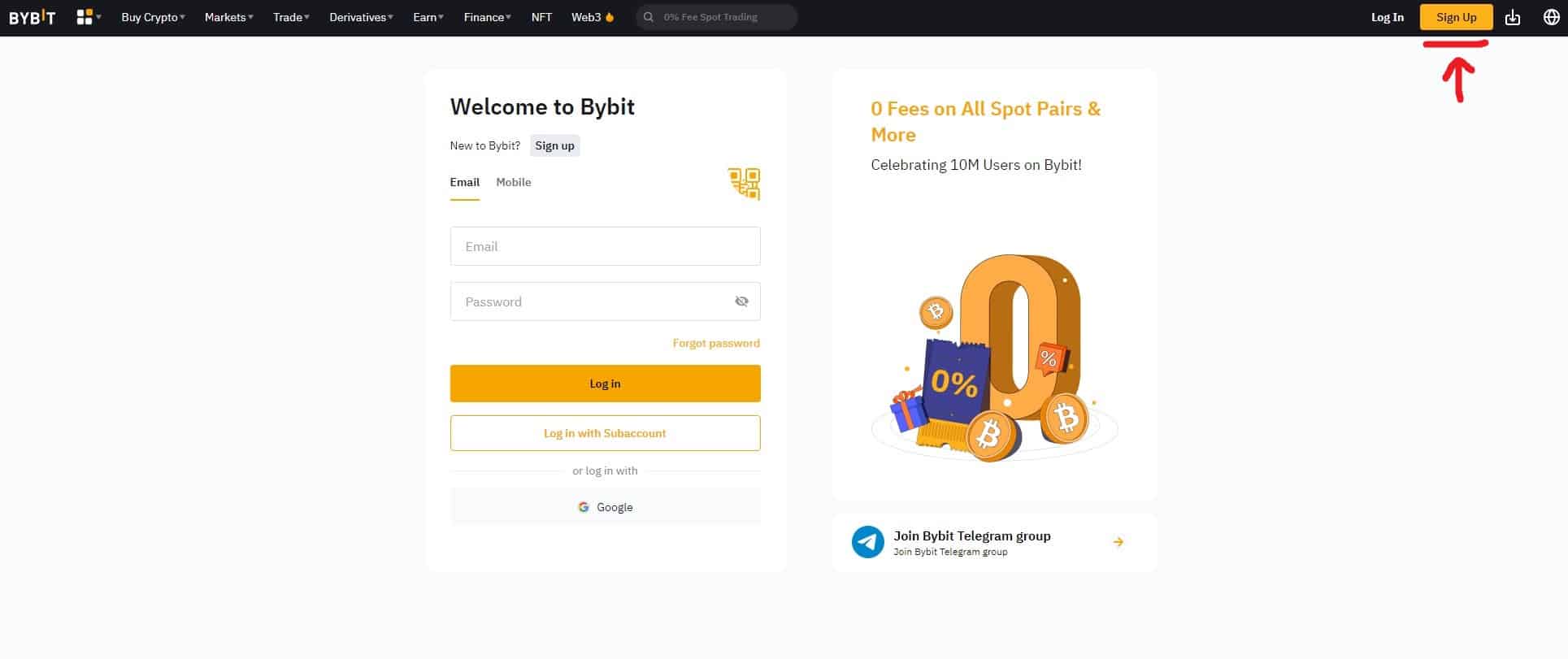This screenshot has width=1568, height=659.
Task: Click the search magnifier icon
Action: pos(649,17)
